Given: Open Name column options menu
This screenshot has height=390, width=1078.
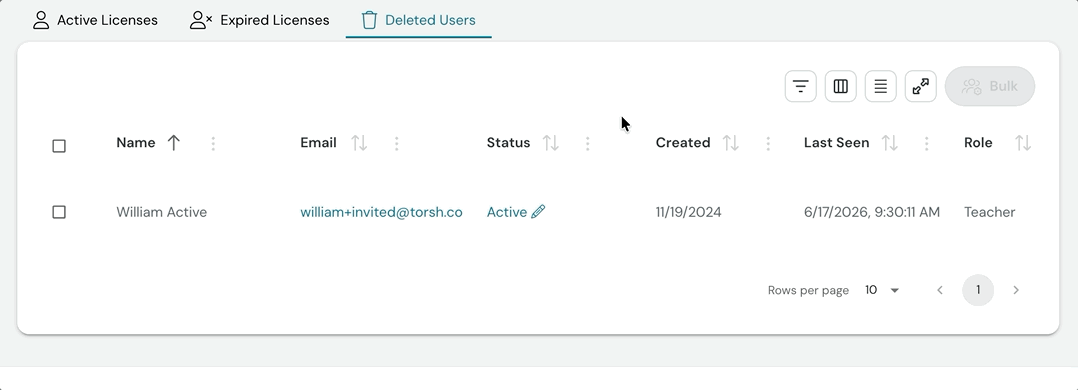Looking at the screenshot, I should pyautogui.click(x=213, y=143).
